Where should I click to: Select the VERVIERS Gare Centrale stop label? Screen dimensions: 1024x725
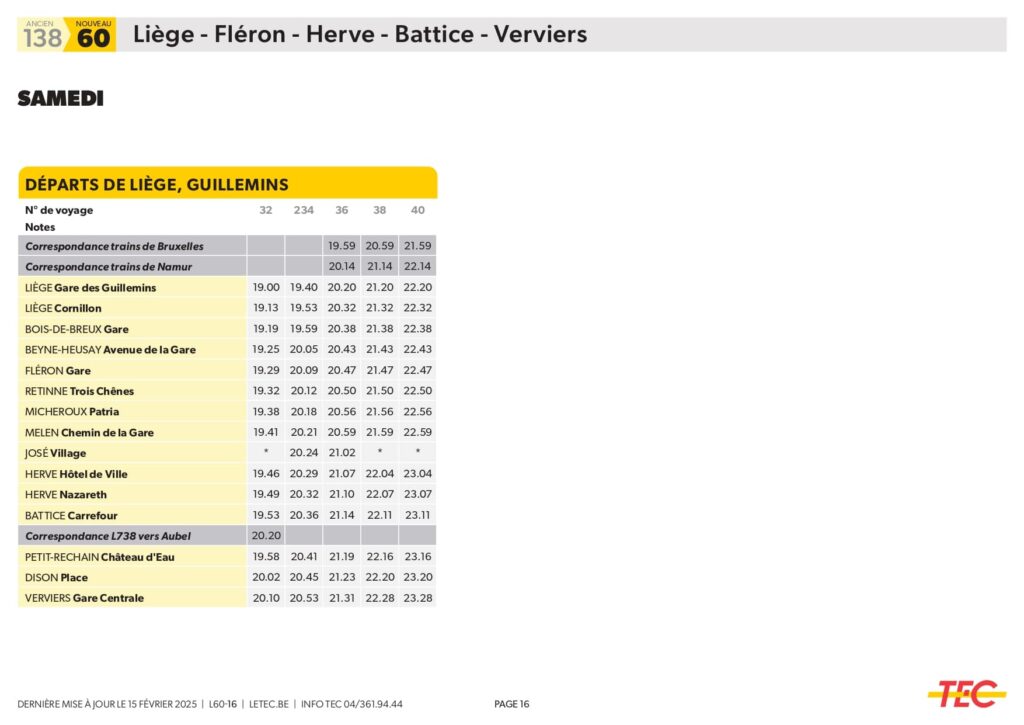coord(85,598)
